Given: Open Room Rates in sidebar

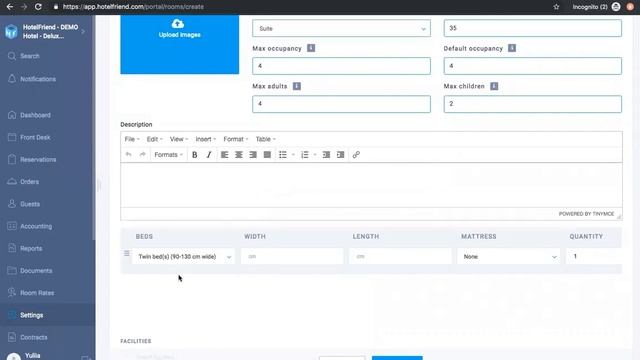Looking at the screenshot, I should (x=37, y=293).
